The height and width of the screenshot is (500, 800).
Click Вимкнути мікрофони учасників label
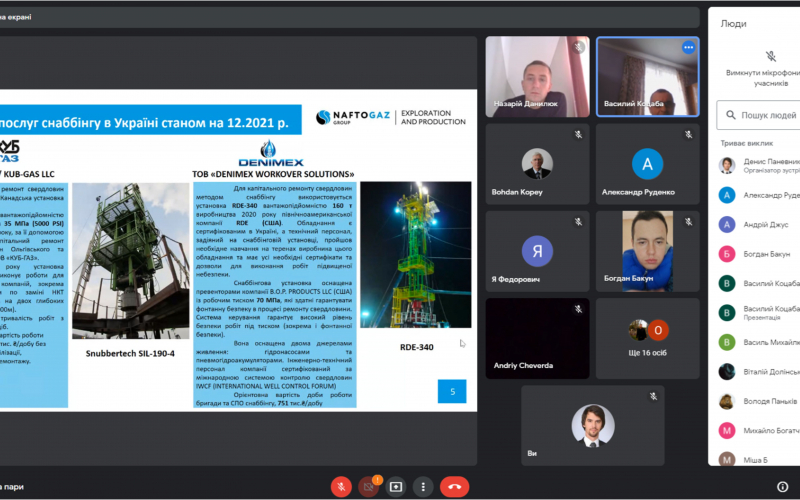763,78
